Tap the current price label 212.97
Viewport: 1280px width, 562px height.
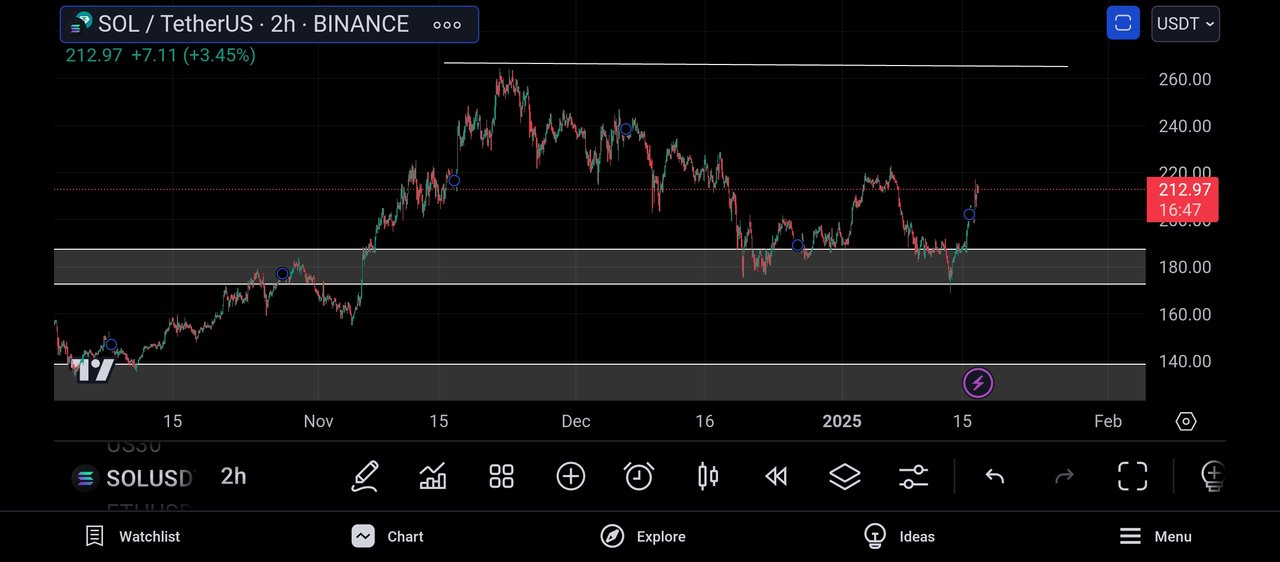click(x=1183, y=200)
